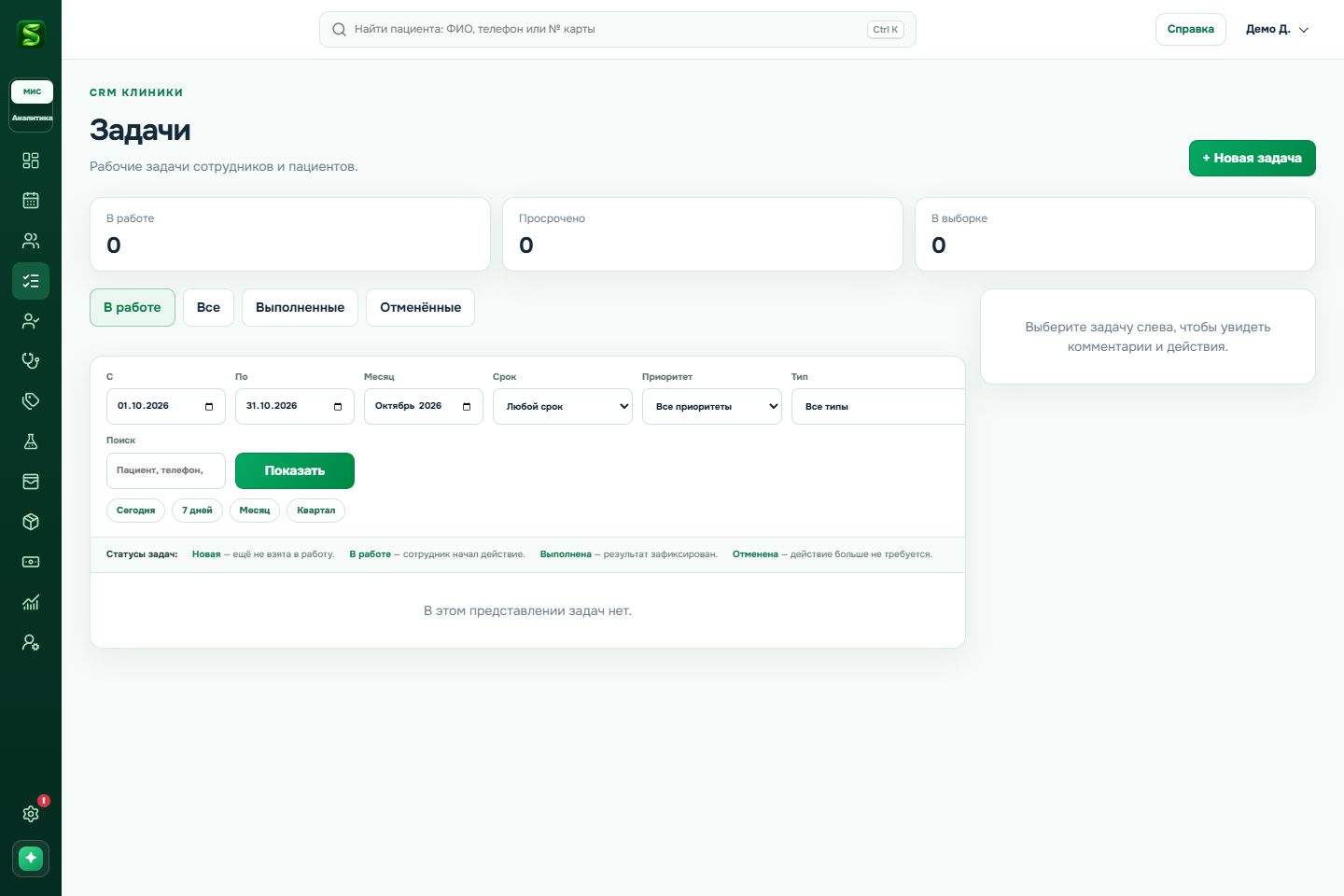
Task: Open the dashboard grid icon in sidebar
Action: (x=31, y=161)
